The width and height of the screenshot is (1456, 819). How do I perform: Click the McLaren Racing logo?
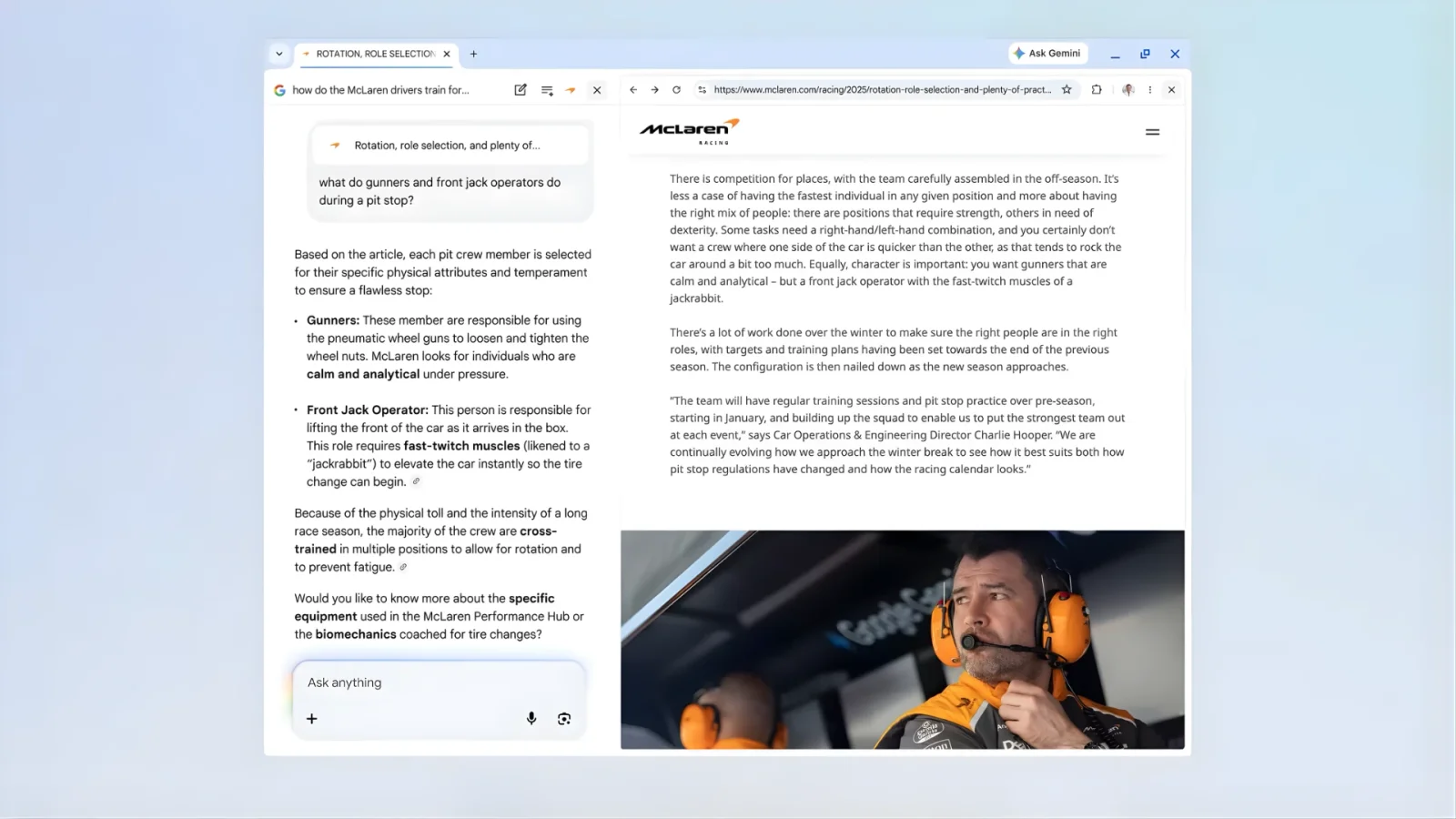(x=689, y=131)
